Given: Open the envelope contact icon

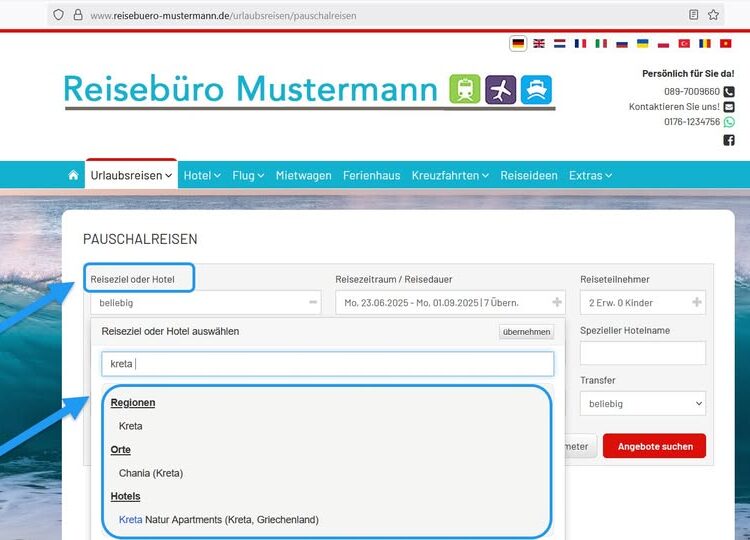Looking at the screenshot, I should click(x=729, y=107).
